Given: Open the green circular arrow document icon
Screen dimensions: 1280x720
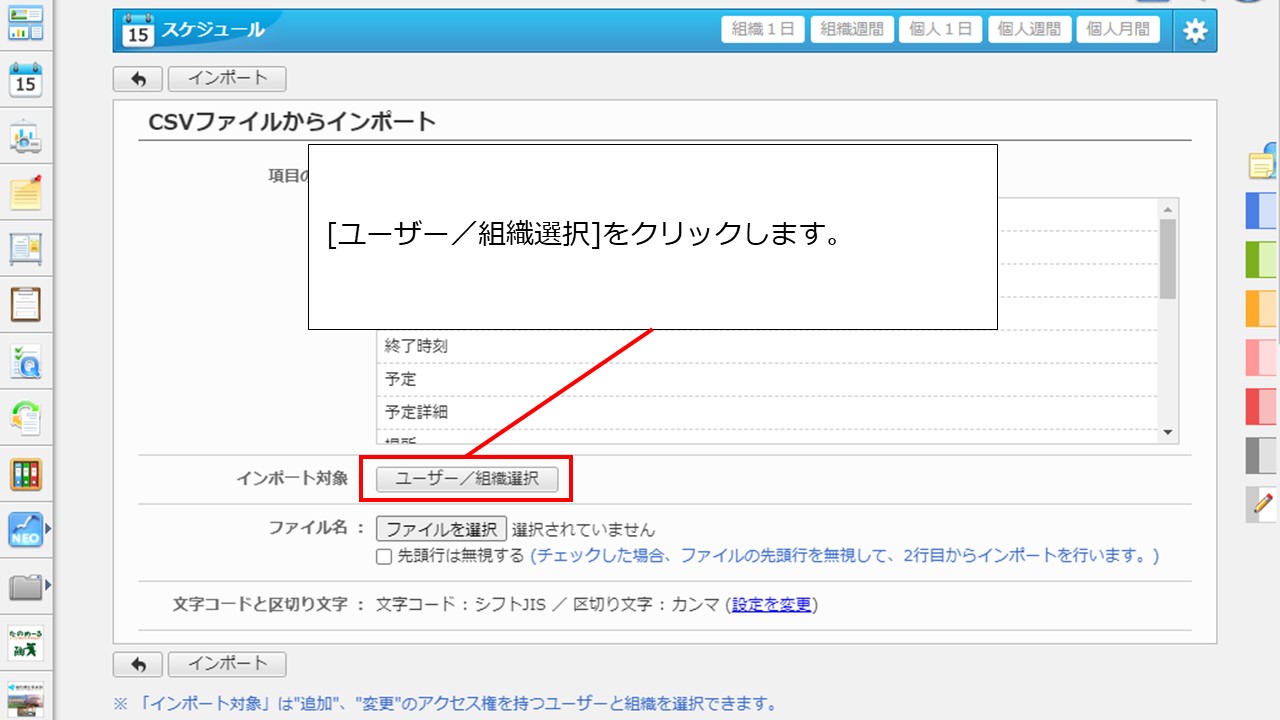Looking at the screenshot, I should pos(26,417).
